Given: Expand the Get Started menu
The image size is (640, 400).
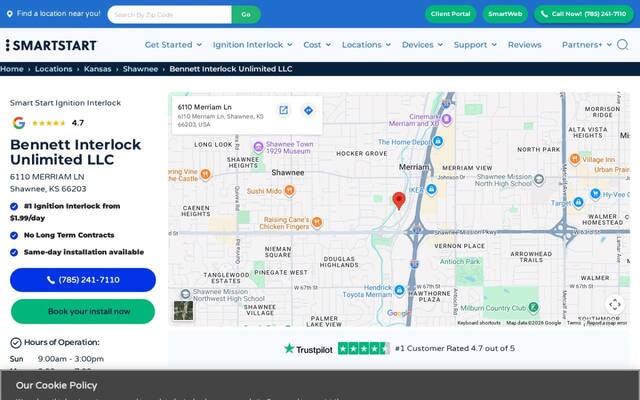Looking at the screenshot, I should click(x=173, y=44).
